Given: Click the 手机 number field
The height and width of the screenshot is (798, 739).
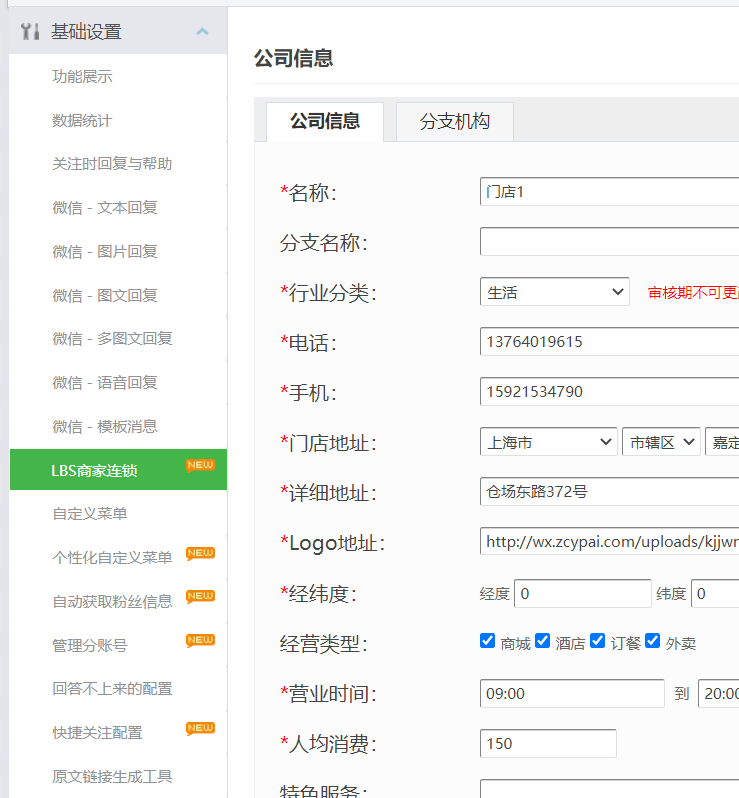Looking at the screenshot, I should [x=609, y=391].
